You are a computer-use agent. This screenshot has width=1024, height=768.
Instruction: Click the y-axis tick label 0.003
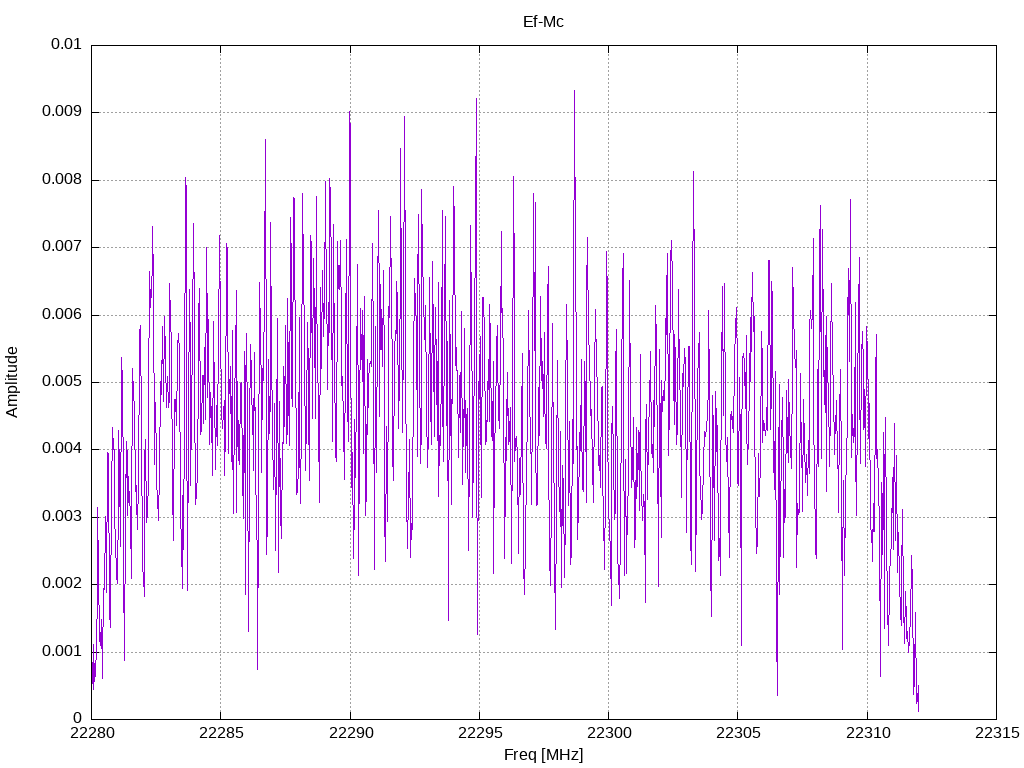pyautogui.click(x=62, y=517)
